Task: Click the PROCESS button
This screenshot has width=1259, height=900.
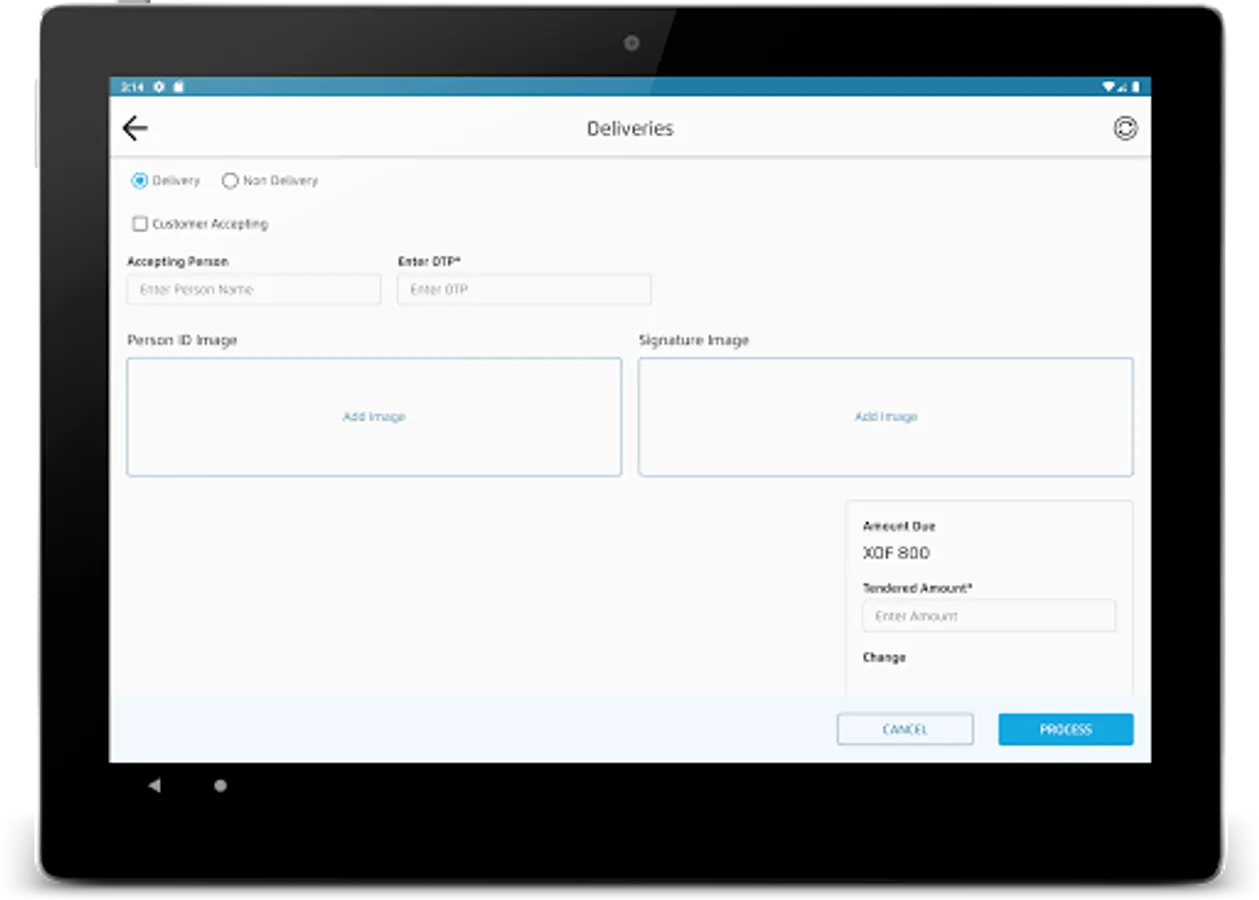Action: [1066, 730]
